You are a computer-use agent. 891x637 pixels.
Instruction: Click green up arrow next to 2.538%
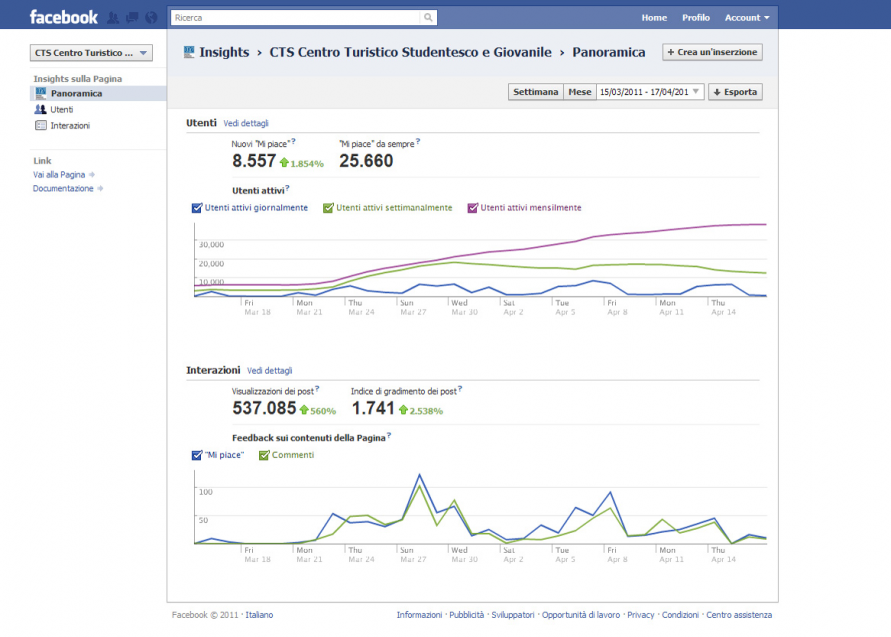[403, 410]
